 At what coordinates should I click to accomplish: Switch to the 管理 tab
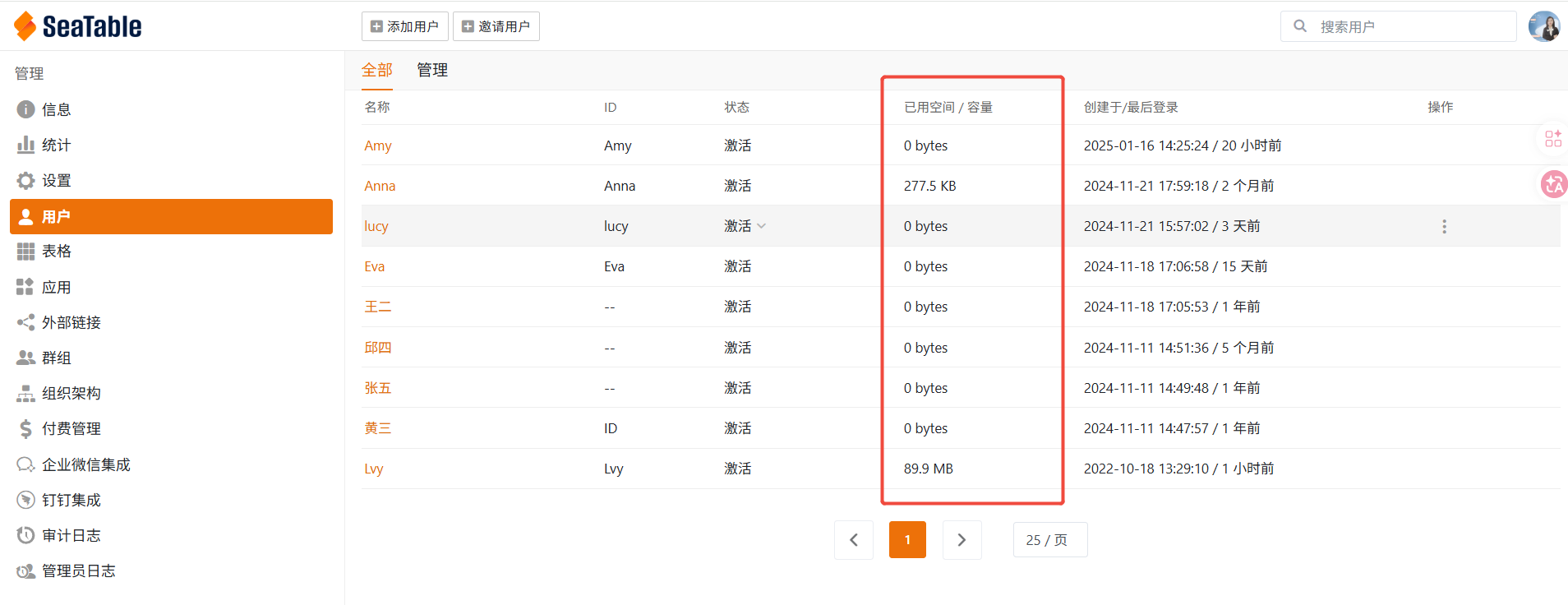[x=432, y=70]
